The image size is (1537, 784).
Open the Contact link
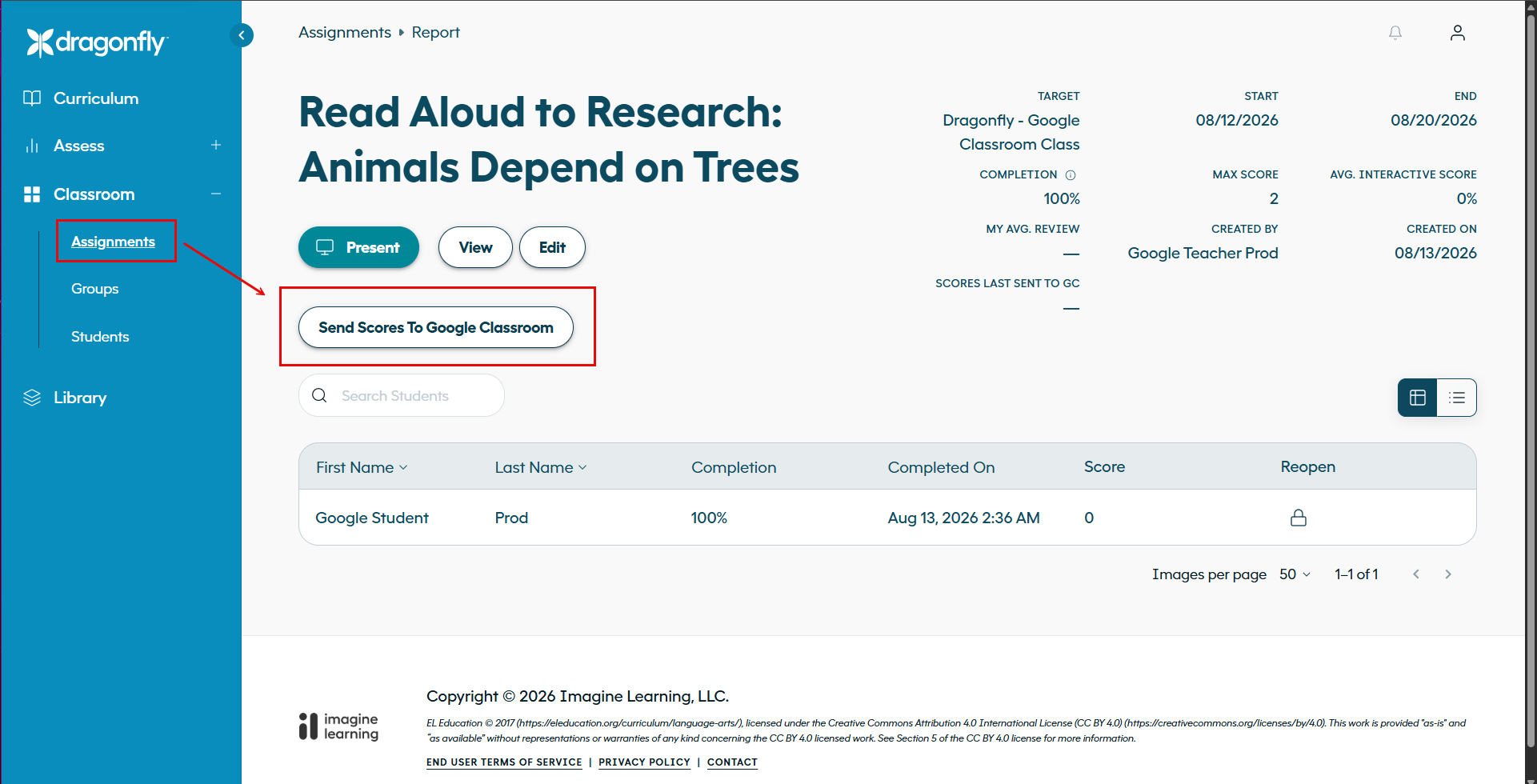click(732, 762)
